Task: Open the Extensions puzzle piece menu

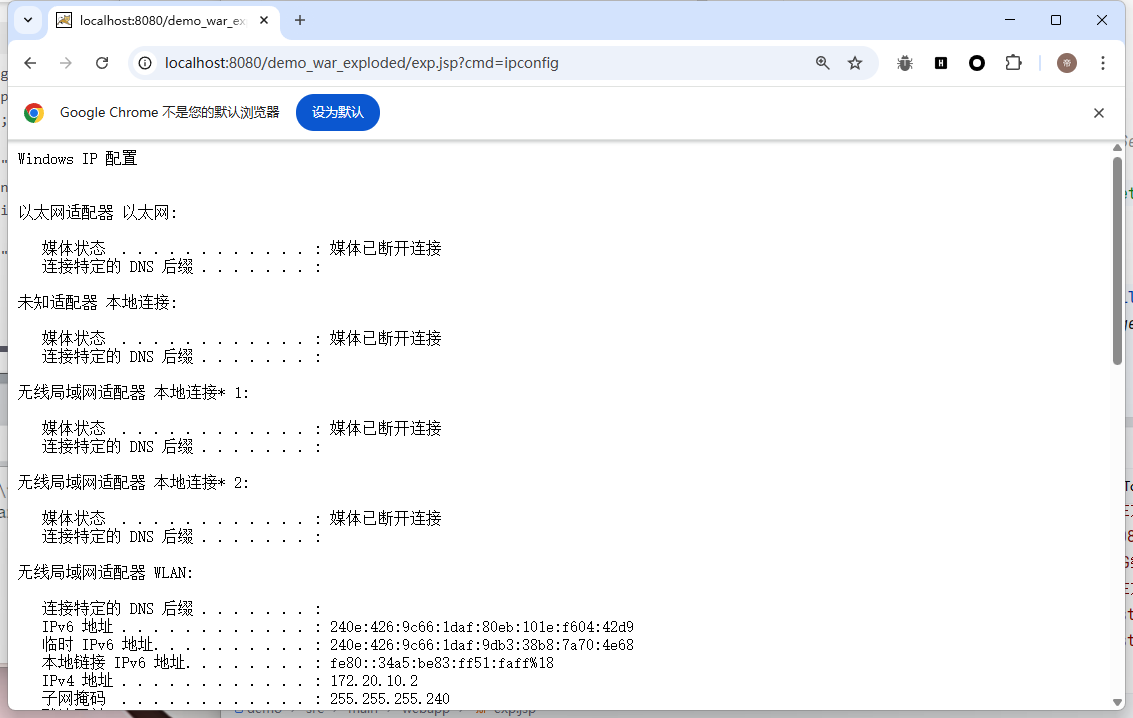Action: [x=1013, y=63]
